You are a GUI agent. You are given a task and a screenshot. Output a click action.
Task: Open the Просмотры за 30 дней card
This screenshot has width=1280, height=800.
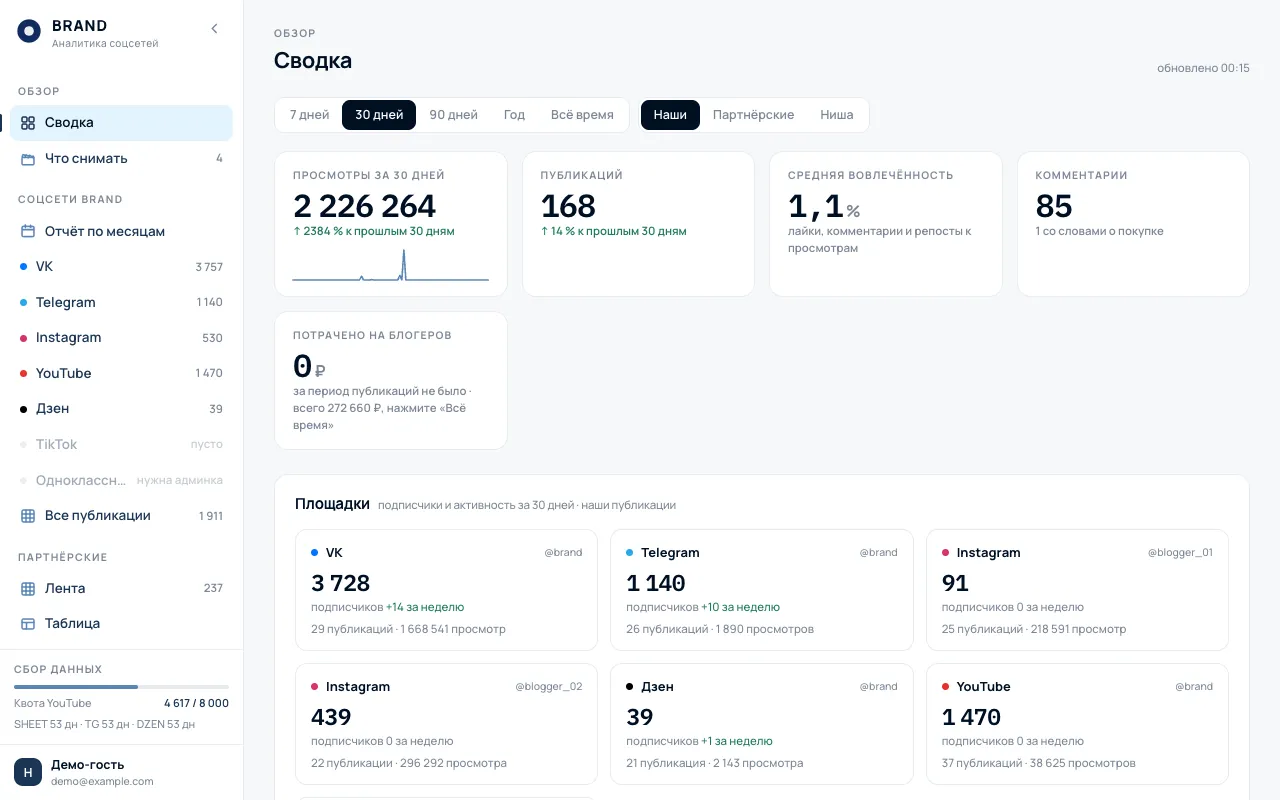click(x=391, y=224)
